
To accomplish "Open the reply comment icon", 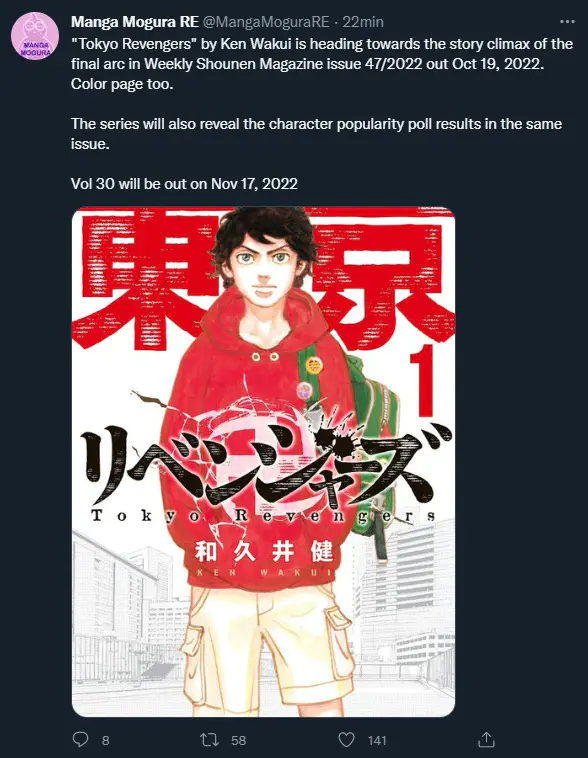I will pyautogui.click(x=80, y=740).
